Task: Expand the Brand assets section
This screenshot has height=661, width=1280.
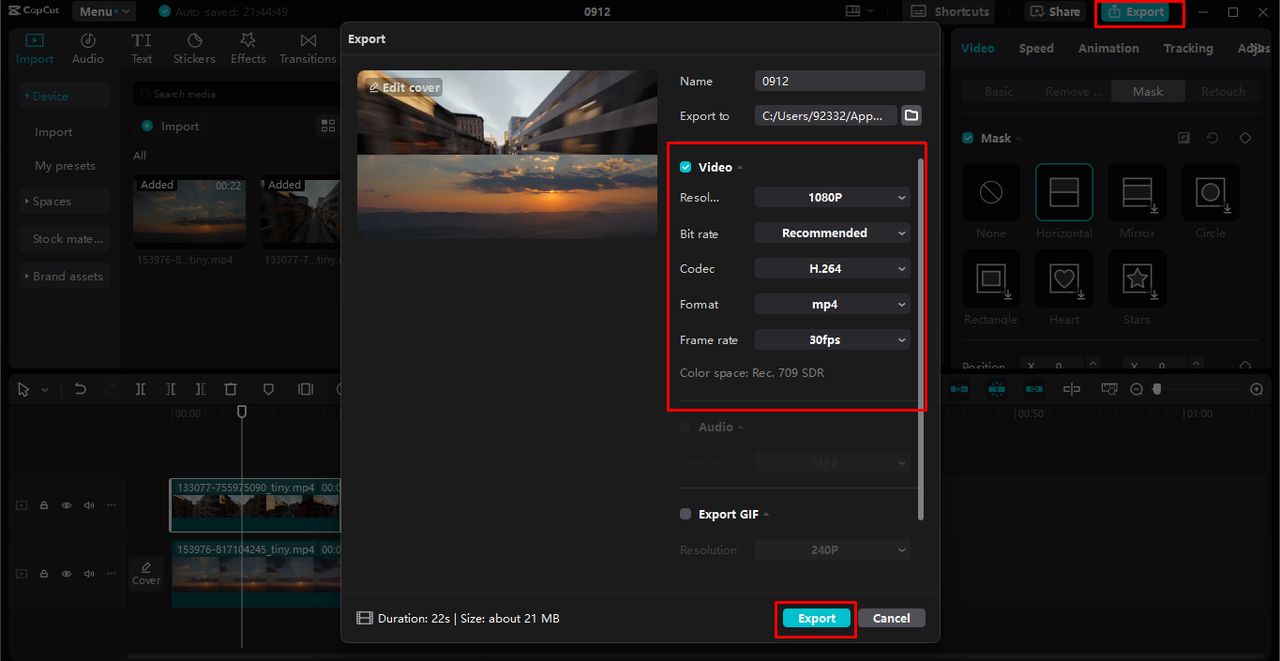Action: (64, 276)
